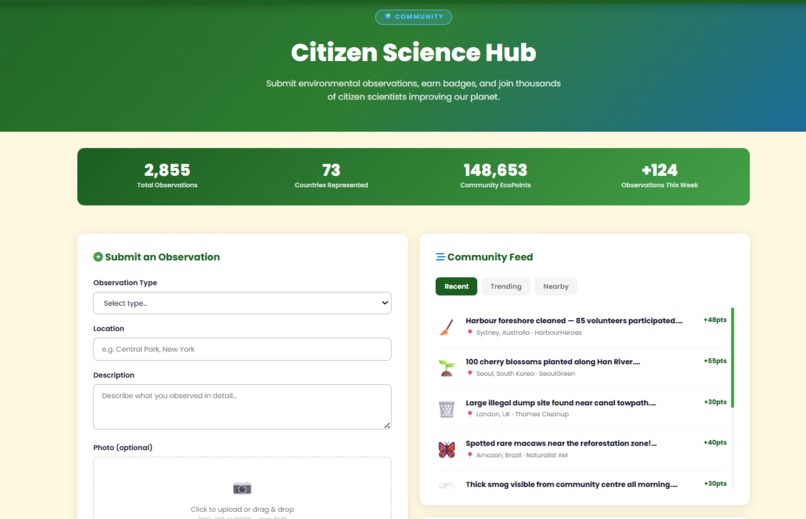Click the camera icon in photo upload area
Image resolution: width=806 pixels, height=519 pixels.
point(242,488)
